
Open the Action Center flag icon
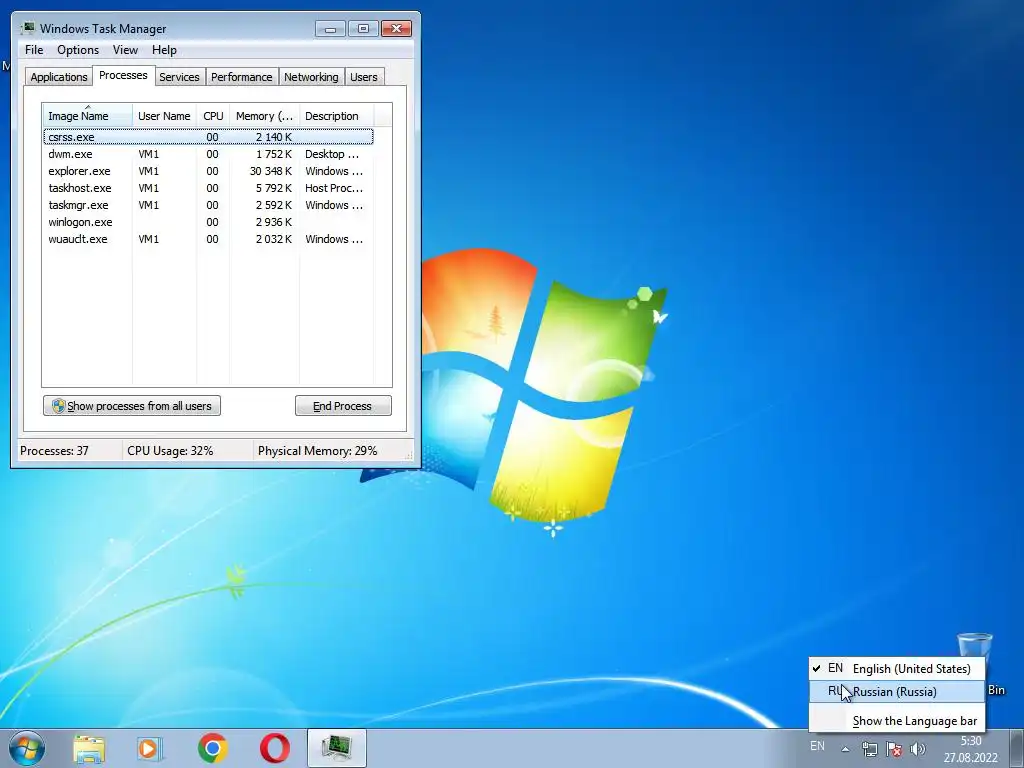coord(893,749)
